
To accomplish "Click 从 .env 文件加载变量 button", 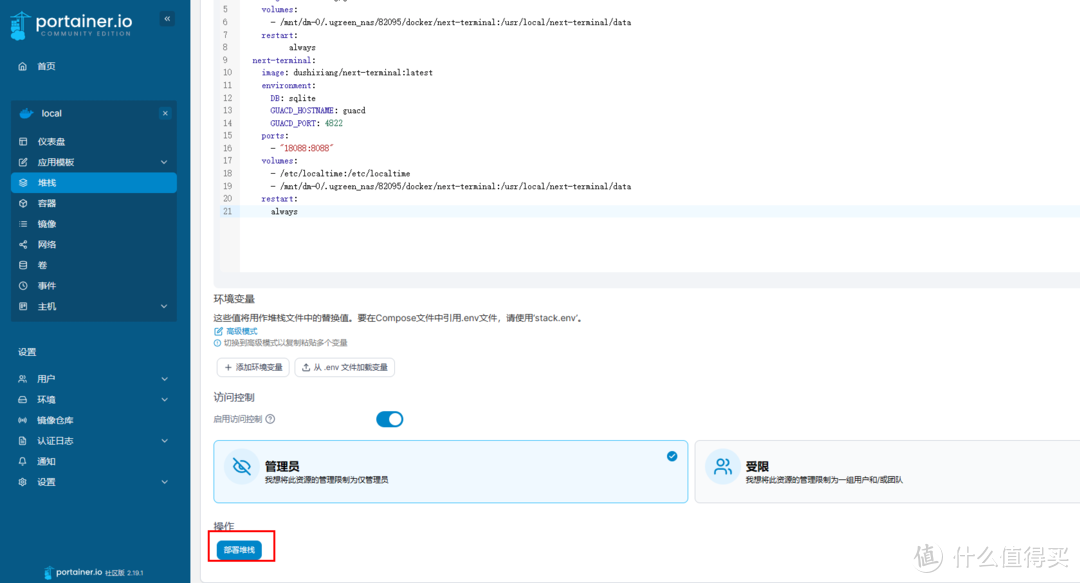I will pos(344,367).
